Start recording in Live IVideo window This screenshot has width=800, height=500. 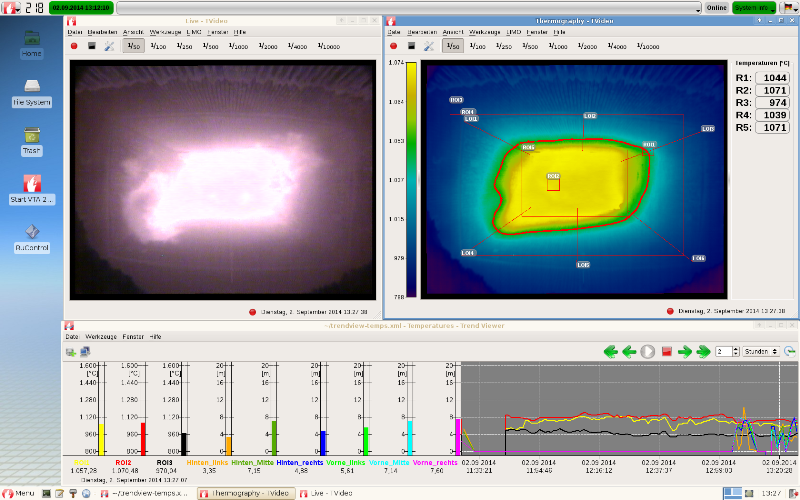(74, 46)
